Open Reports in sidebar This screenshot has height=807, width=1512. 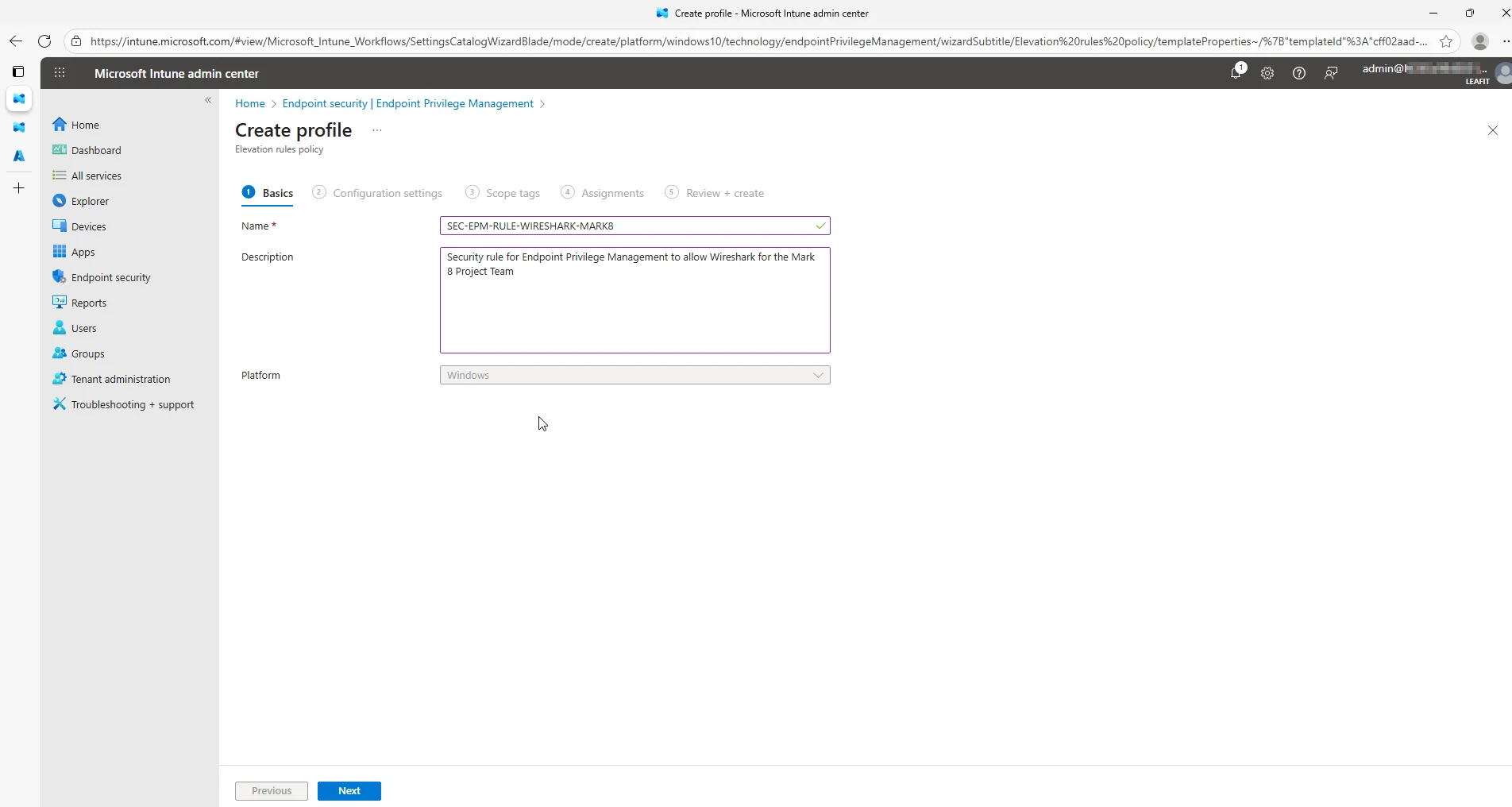(79, 303)
